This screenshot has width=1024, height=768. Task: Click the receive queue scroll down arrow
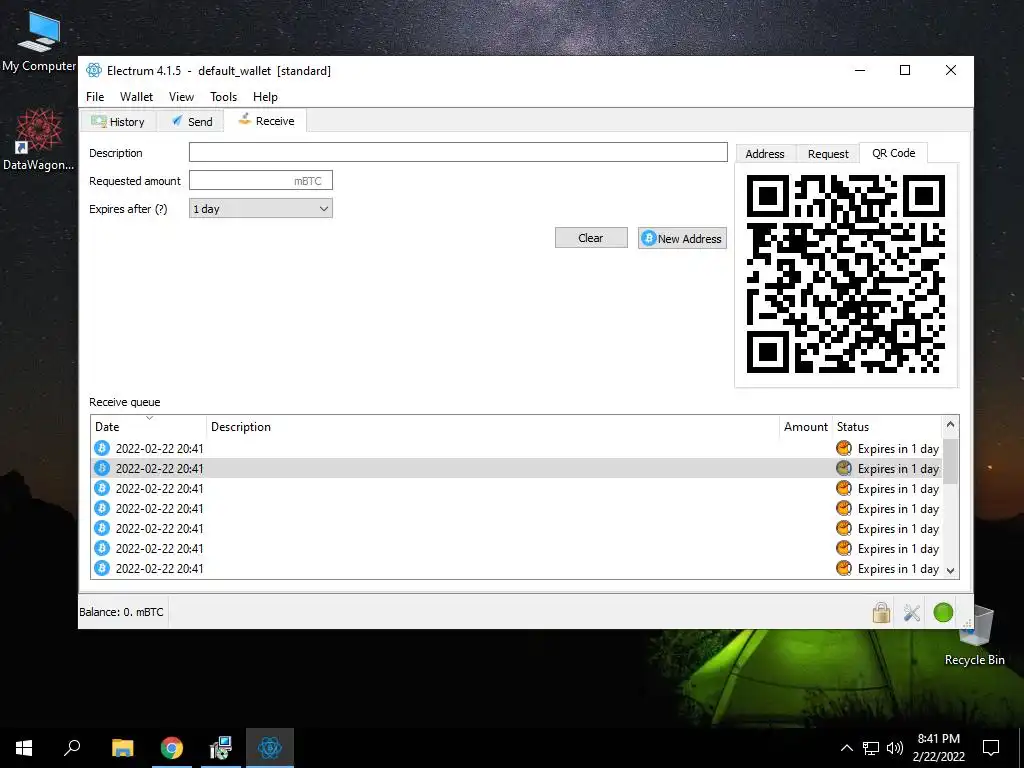(x=951, y=570)
